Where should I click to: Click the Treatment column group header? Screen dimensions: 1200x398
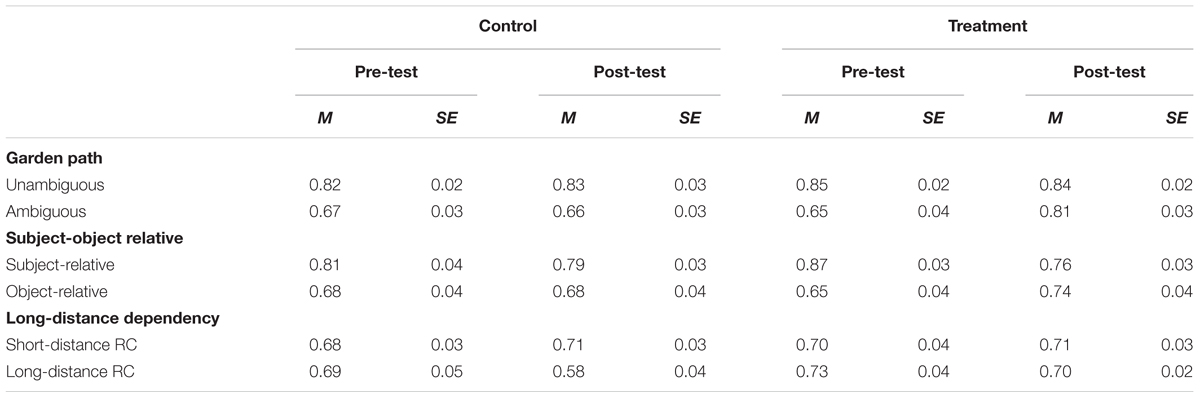pos(992,26)
